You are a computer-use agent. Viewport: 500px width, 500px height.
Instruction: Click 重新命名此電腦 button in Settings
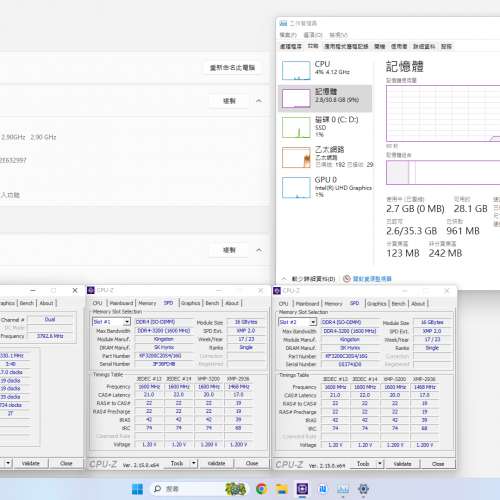coord(232,68)
